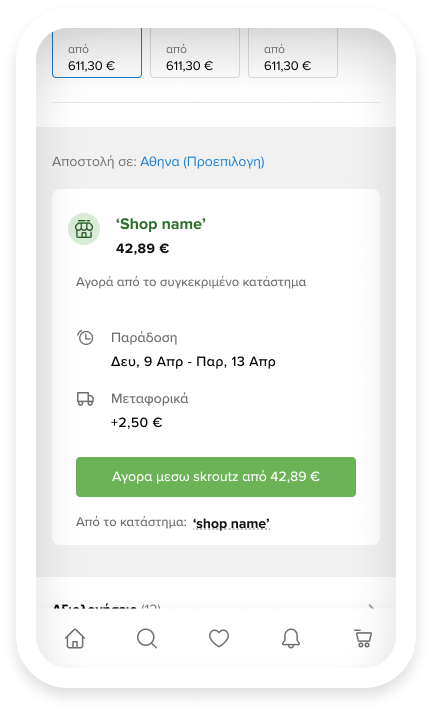This screenshot has height=712, width=432.
Task: Open the shopping cart icon
Action: click(363, 638)
